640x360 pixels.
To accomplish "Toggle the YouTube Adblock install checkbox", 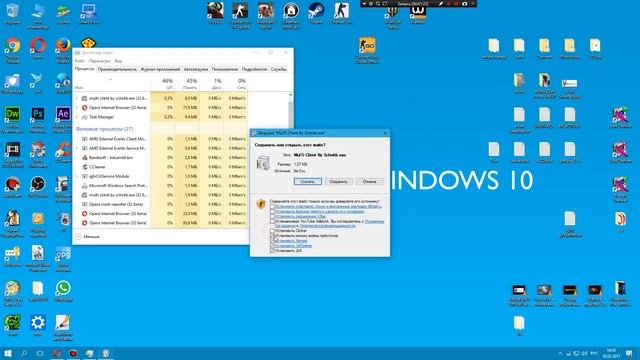I will point(272,221).
